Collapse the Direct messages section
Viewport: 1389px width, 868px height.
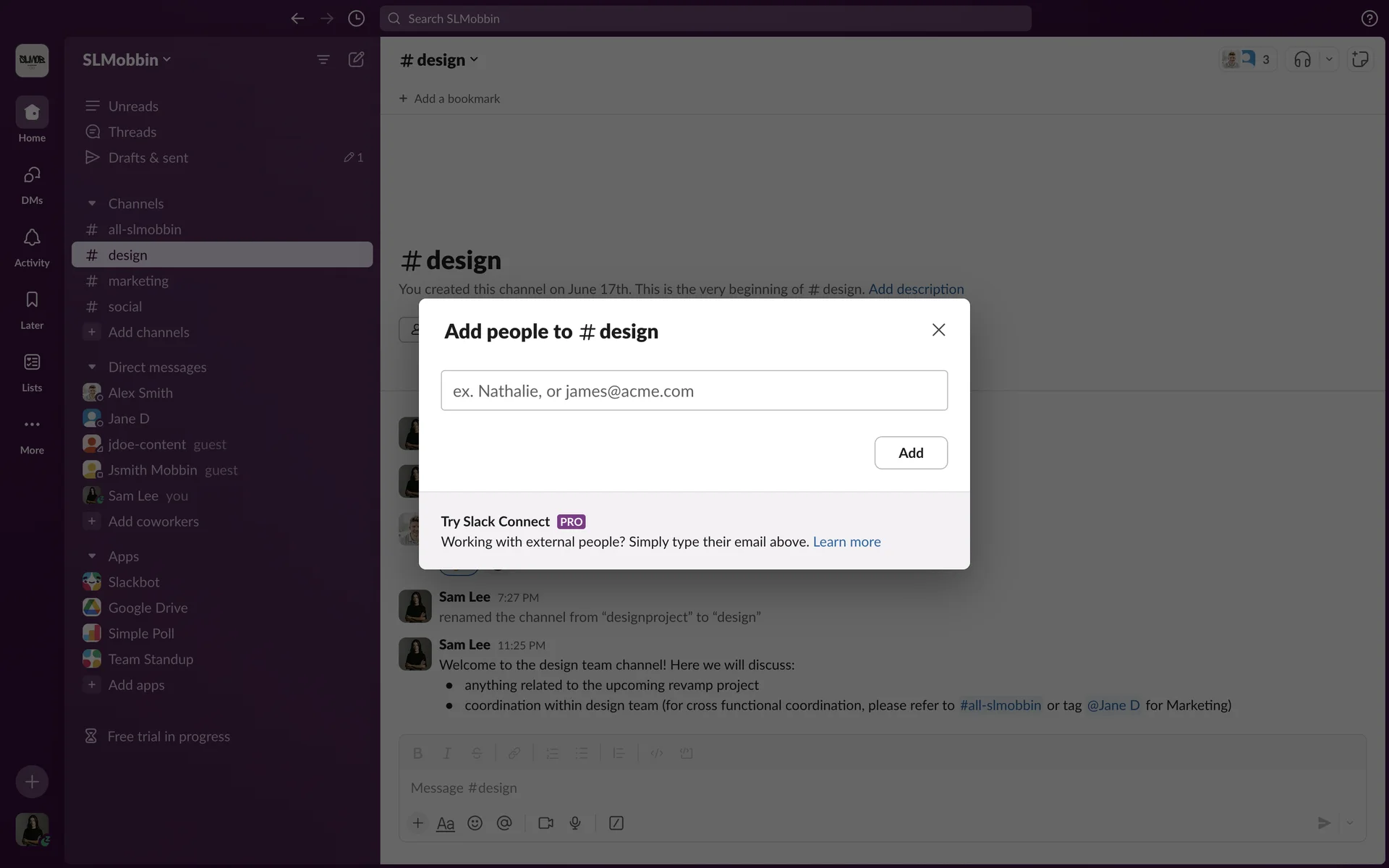92,367
